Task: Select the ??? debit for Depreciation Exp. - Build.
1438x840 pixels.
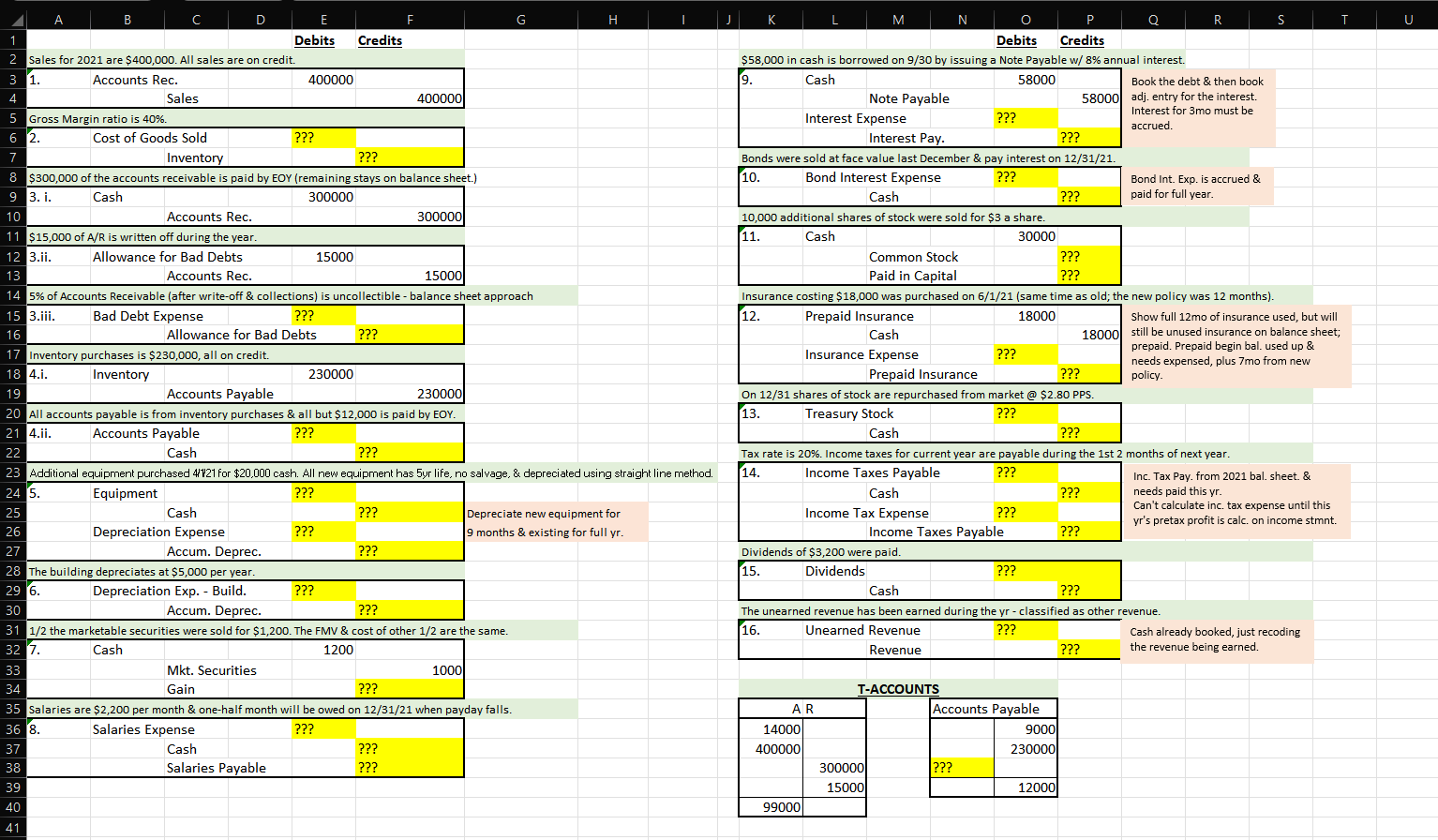Action: click(324, 591)
